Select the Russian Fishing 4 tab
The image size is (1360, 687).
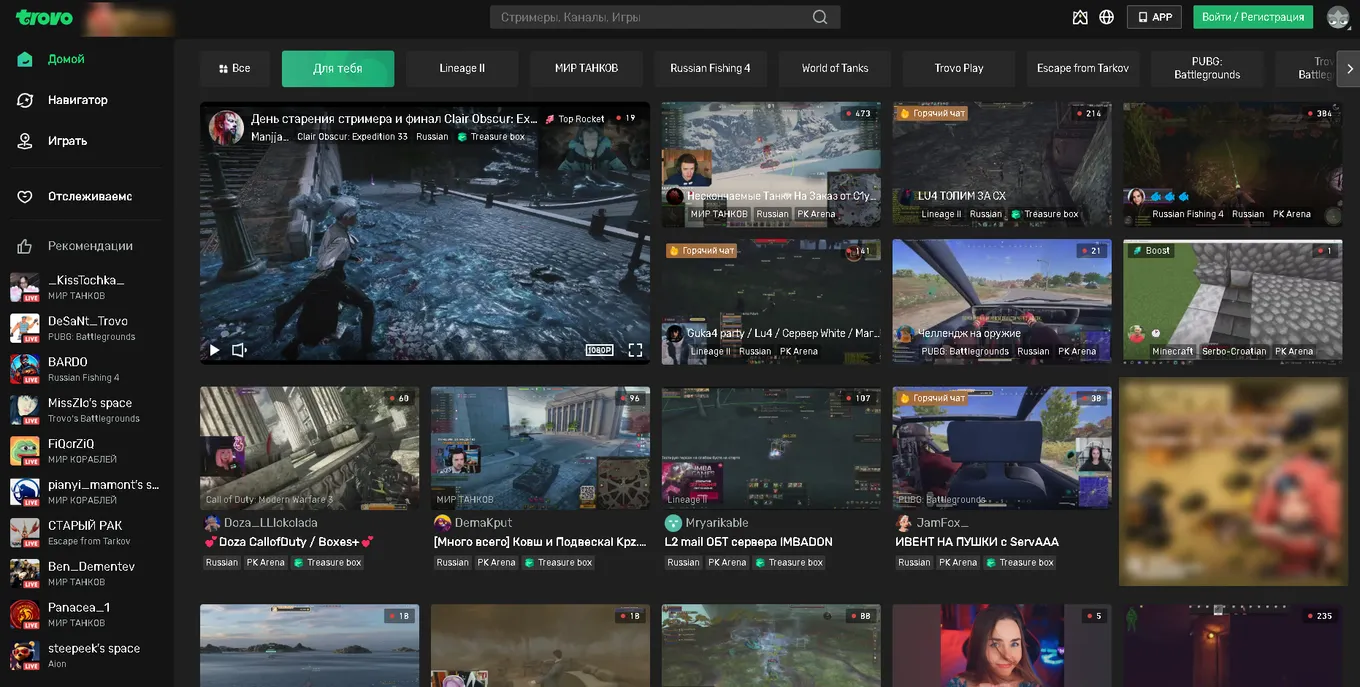pos(710,69)
